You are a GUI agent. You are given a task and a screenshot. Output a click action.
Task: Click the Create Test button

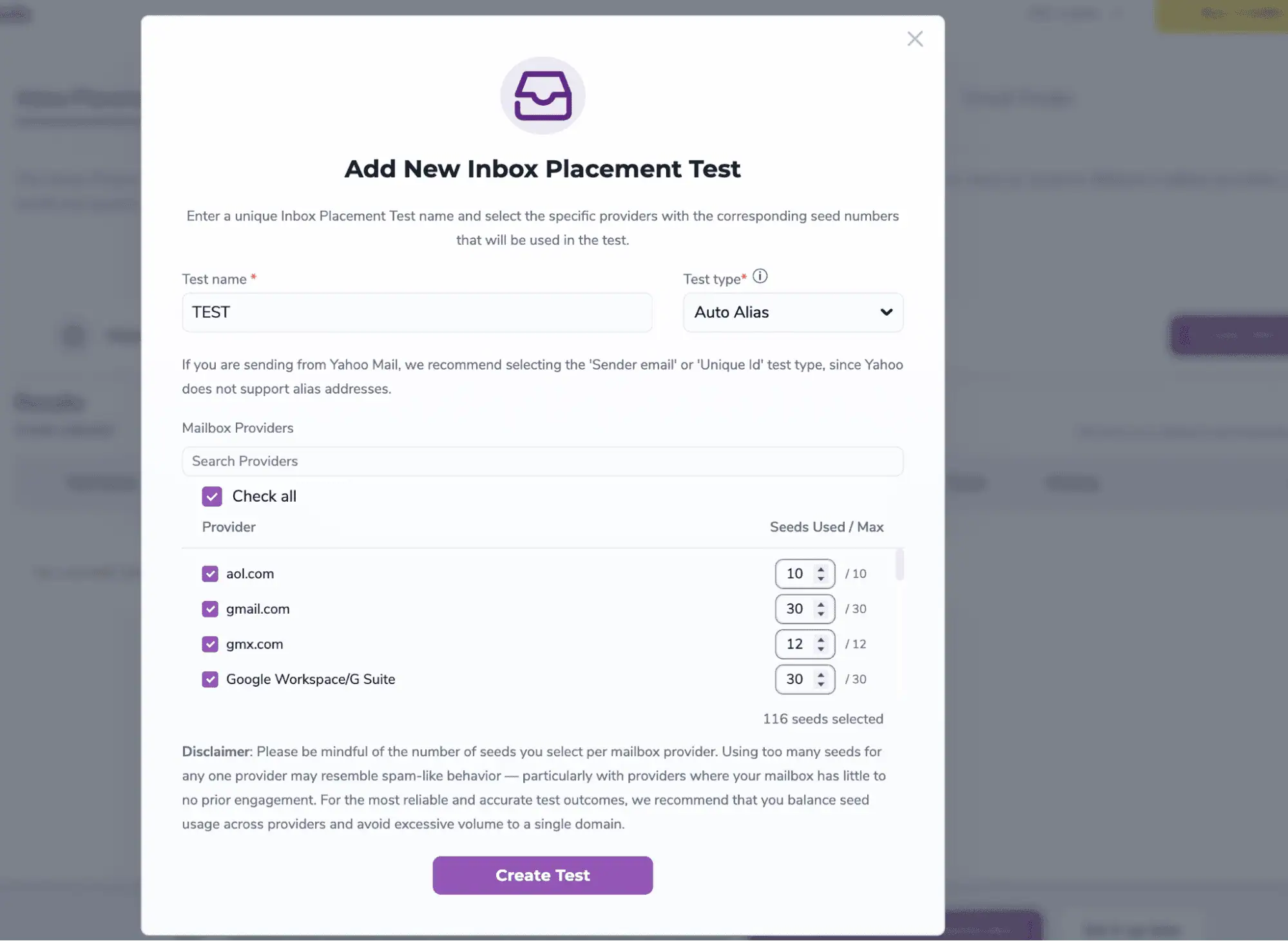542,875
